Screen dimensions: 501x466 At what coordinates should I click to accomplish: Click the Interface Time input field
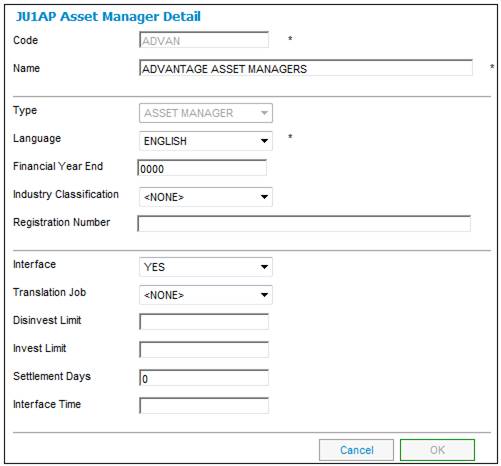click(204, 406)
